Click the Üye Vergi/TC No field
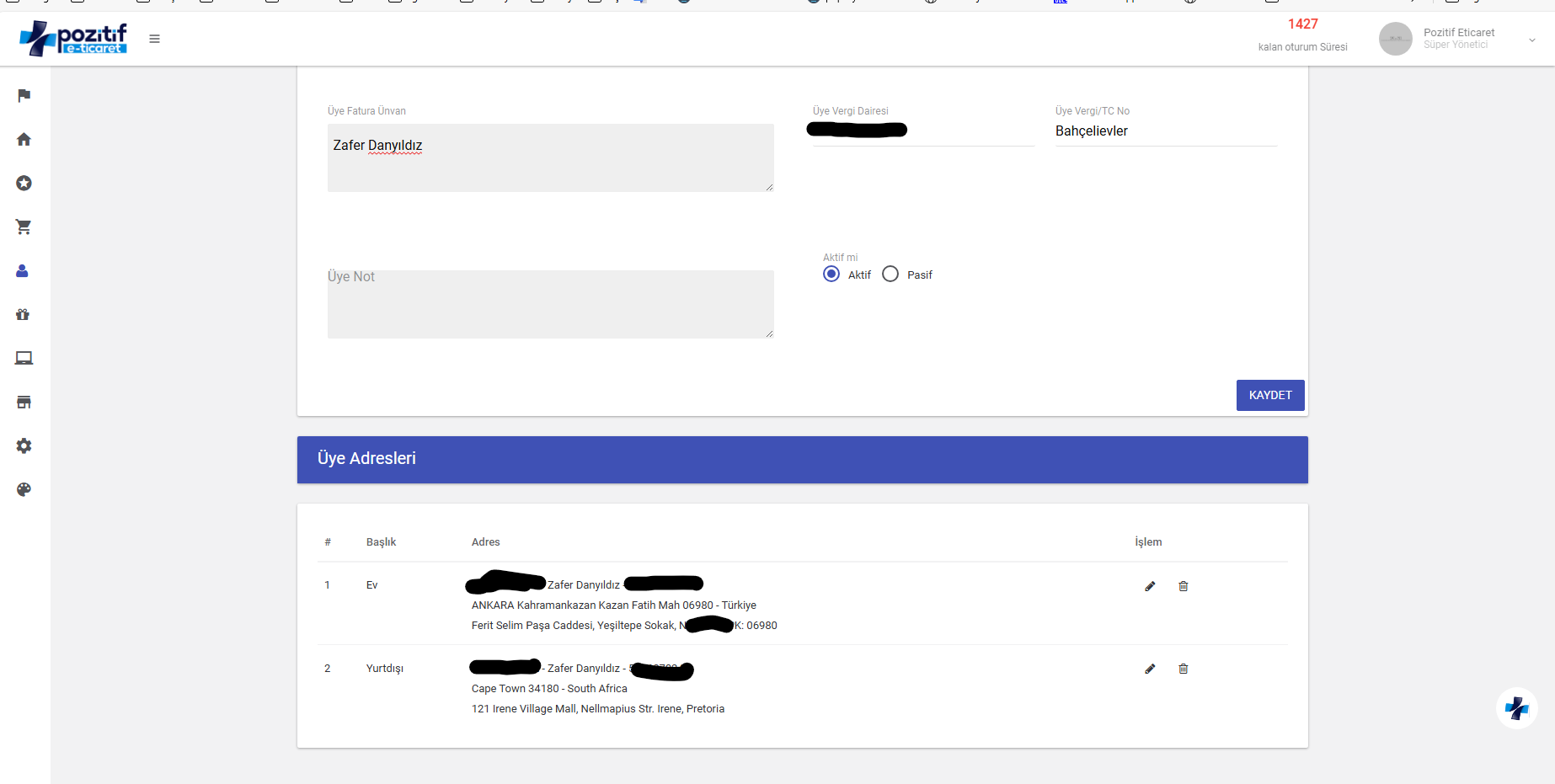1555x784 pixels. click(x=1165, y=131)
